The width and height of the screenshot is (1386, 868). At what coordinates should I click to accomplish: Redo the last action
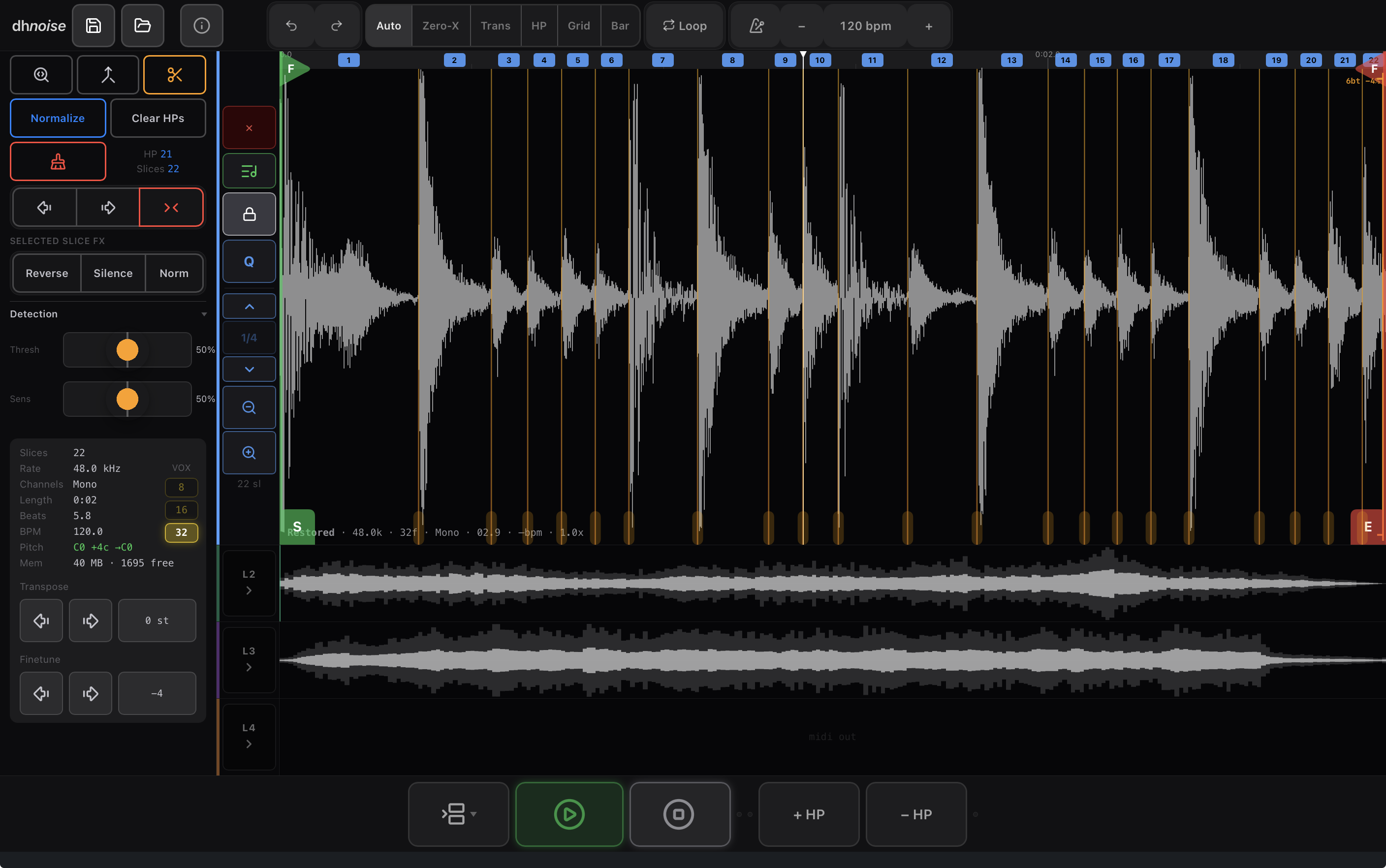coord(337,25)
